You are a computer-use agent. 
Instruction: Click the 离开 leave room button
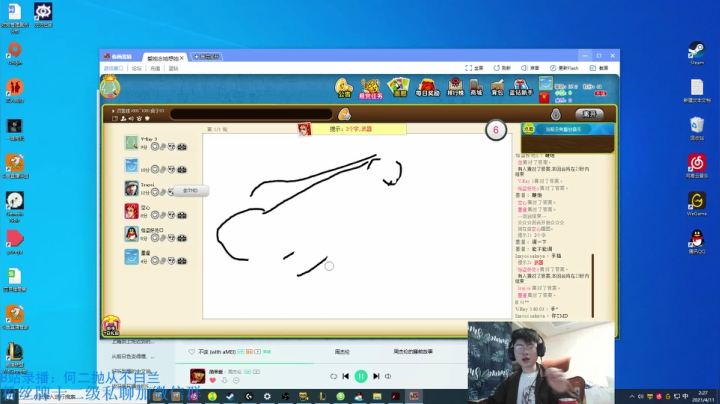point(589,114)
